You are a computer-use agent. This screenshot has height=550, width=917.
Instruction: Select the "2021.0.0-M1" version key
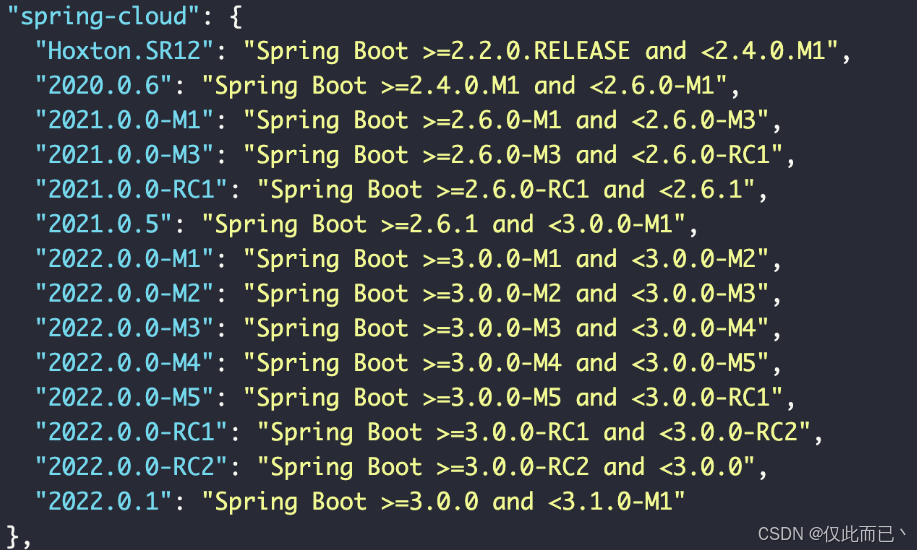click(x=125, y=120)
